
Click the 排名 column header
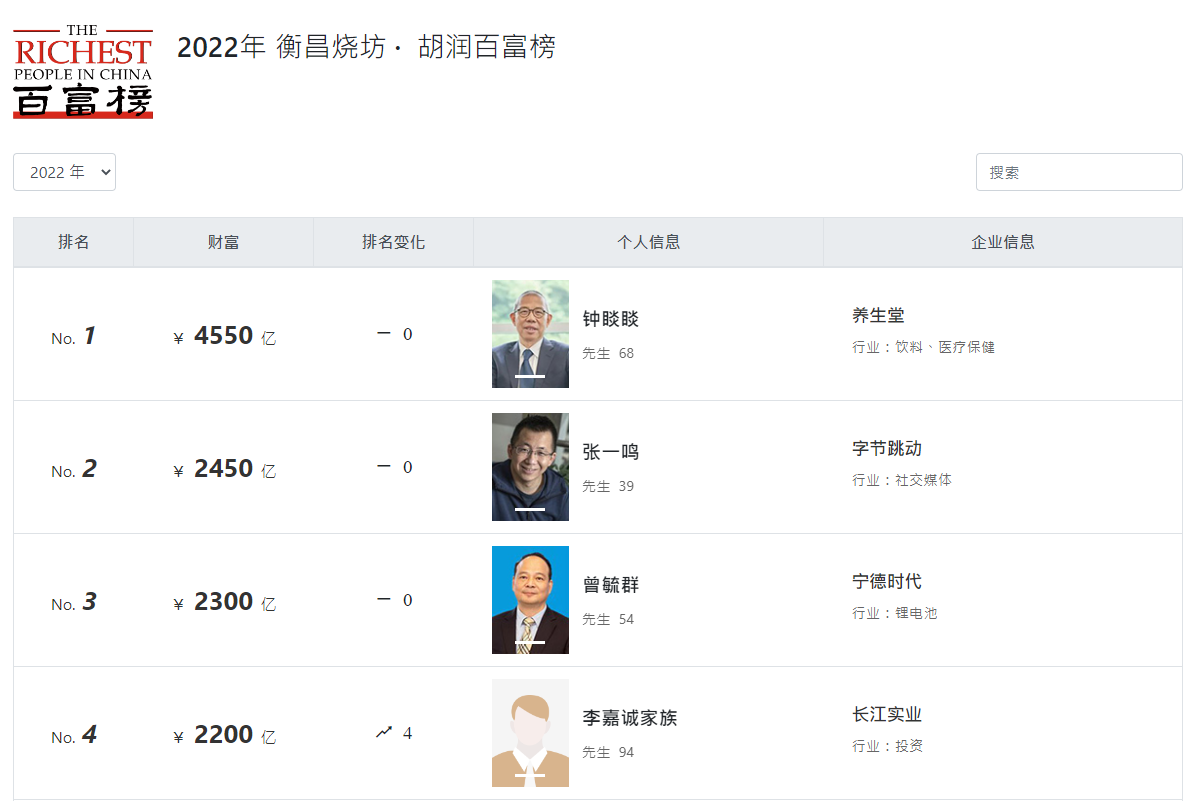(x=73, y=242)
